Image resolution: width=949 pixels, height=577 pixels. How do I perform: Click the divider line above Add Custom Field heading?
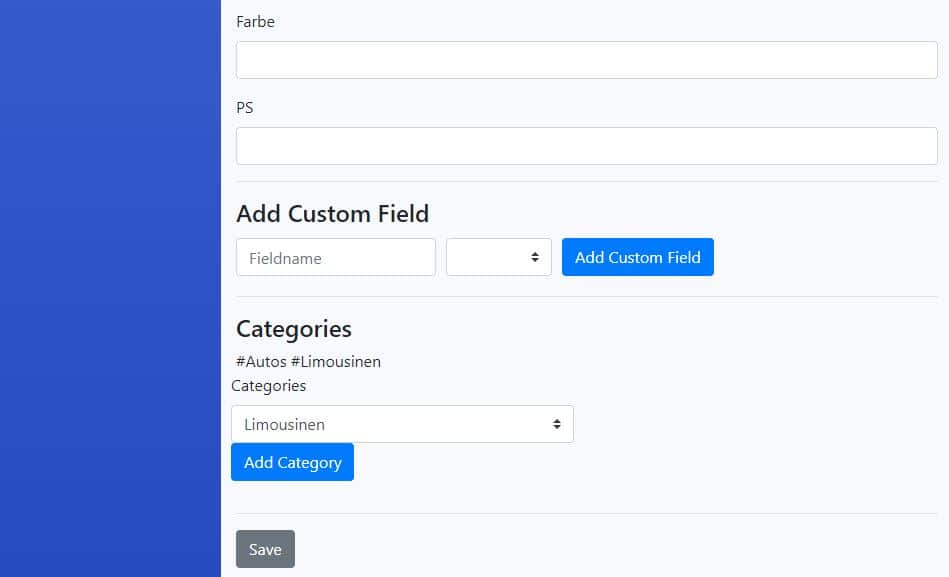586,182
